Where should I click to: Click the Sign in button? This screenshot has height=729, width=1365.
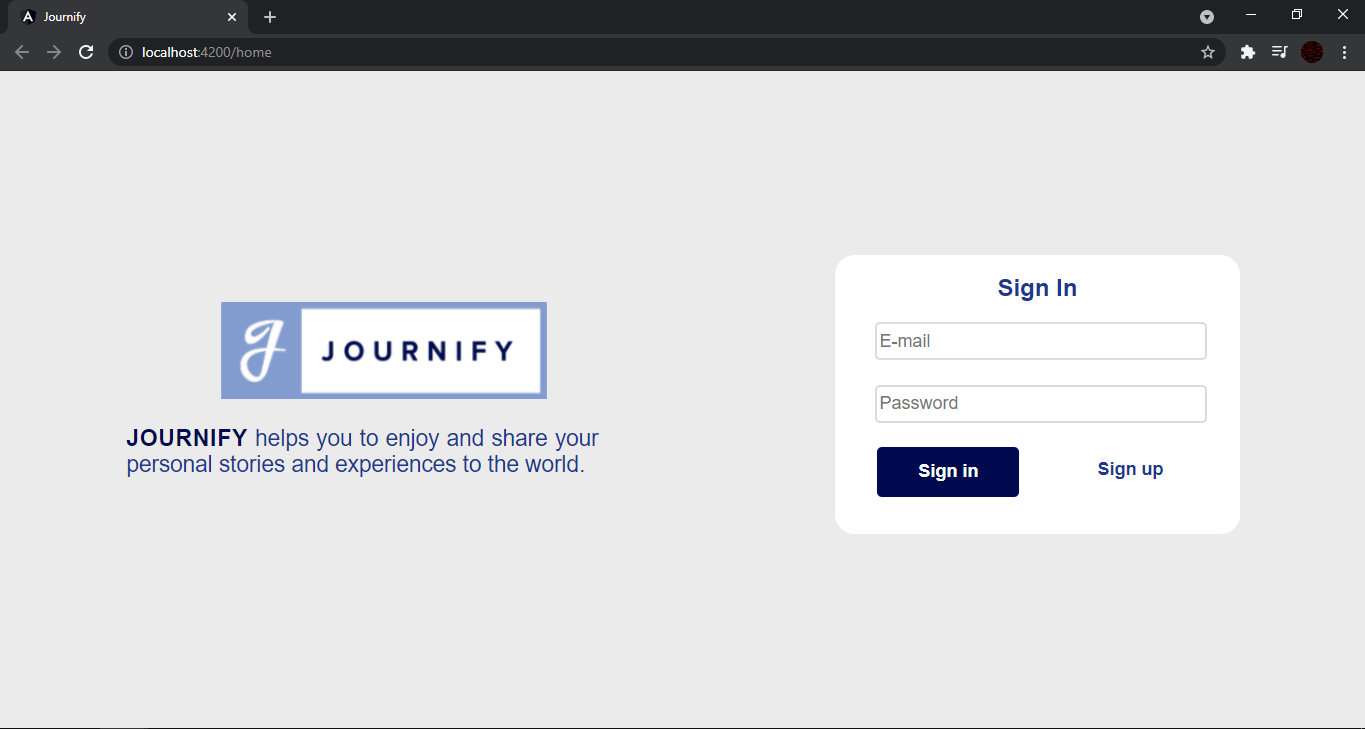(948, 472)
